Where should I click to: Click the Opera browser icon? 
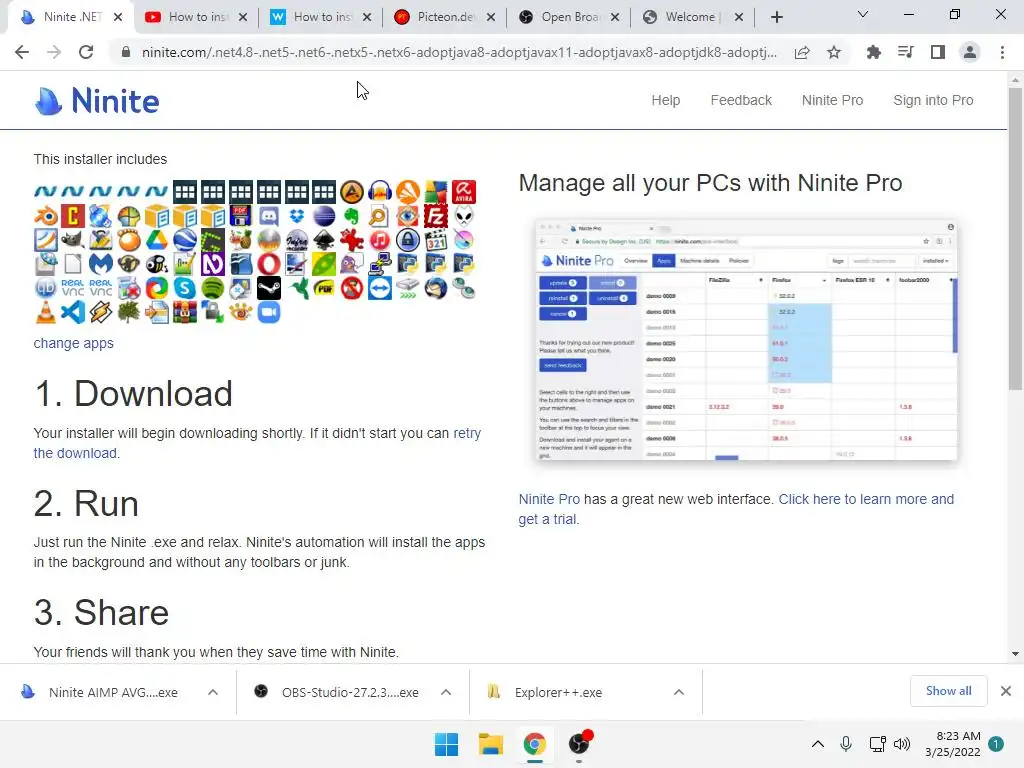pyautogui.click(x=268, y=264)
